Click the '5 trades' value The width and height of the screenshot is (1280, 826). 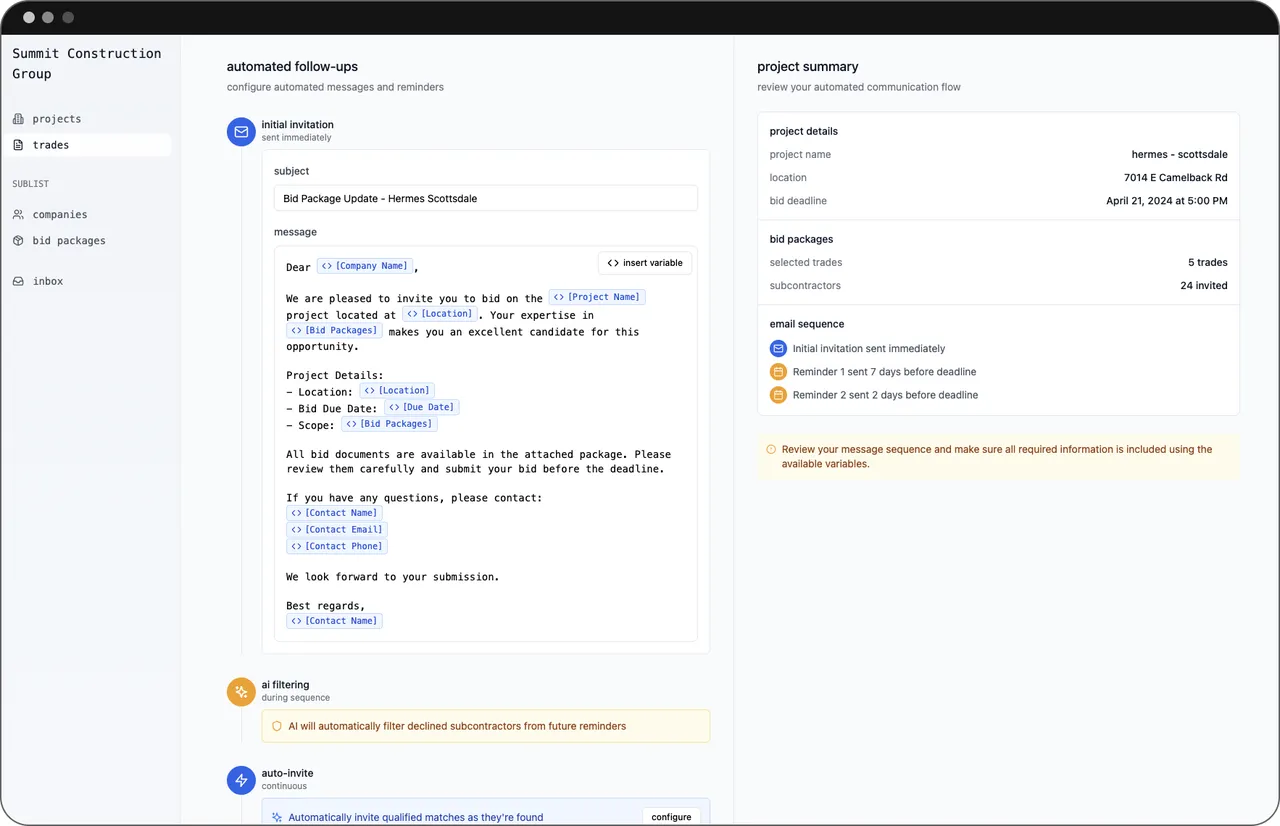[x=1208, y=263]
